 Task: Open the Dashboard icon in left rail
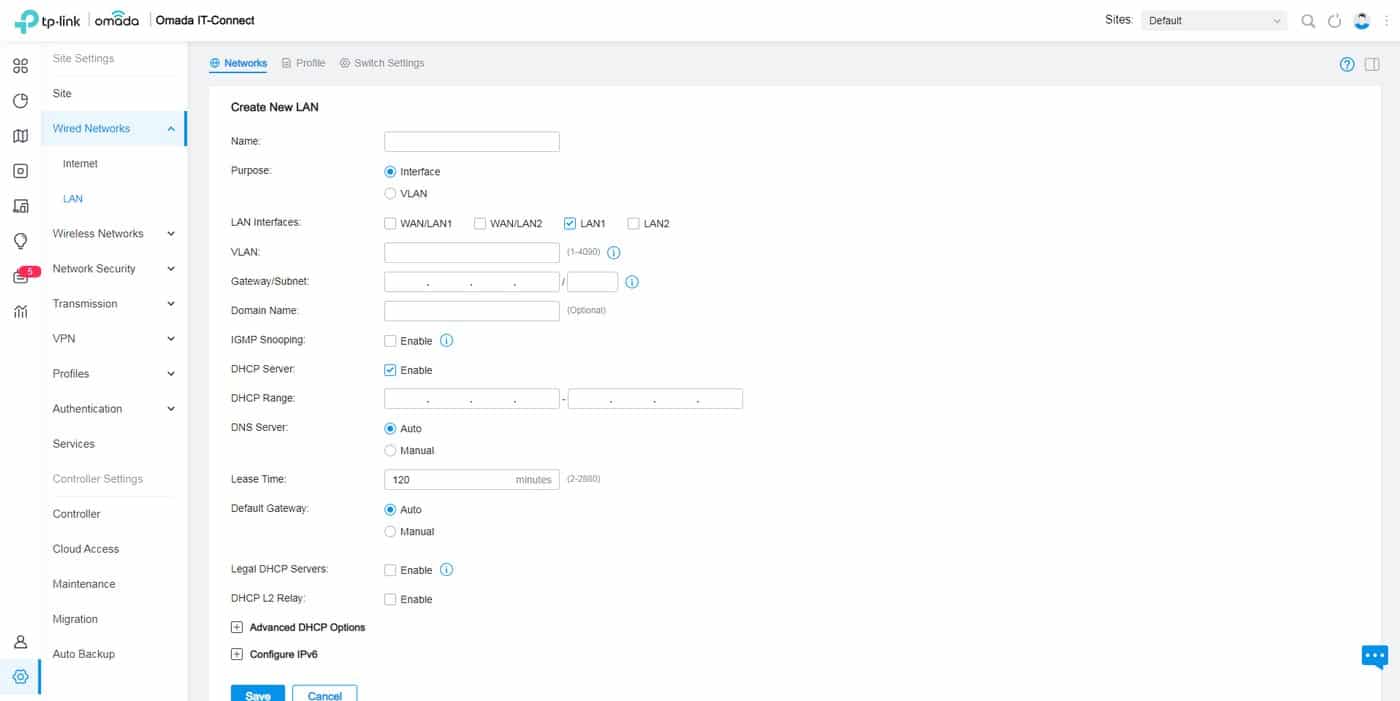pyautogui.click(x=20, y=67)
